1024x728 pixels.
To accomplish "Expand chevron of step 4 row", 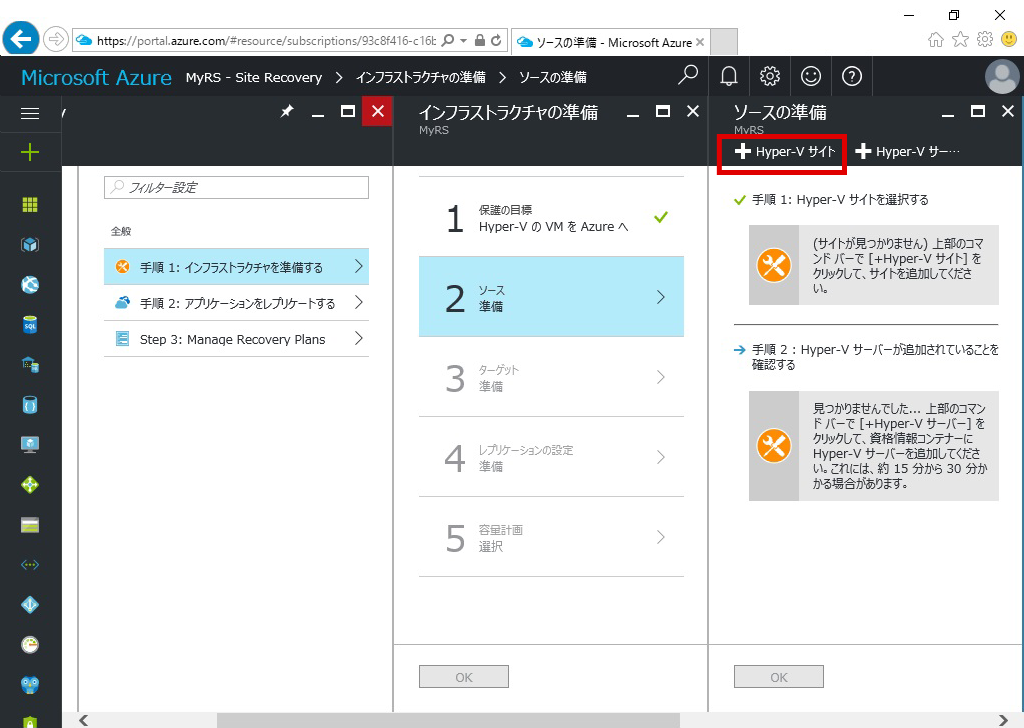I will (x=661, y=457).
